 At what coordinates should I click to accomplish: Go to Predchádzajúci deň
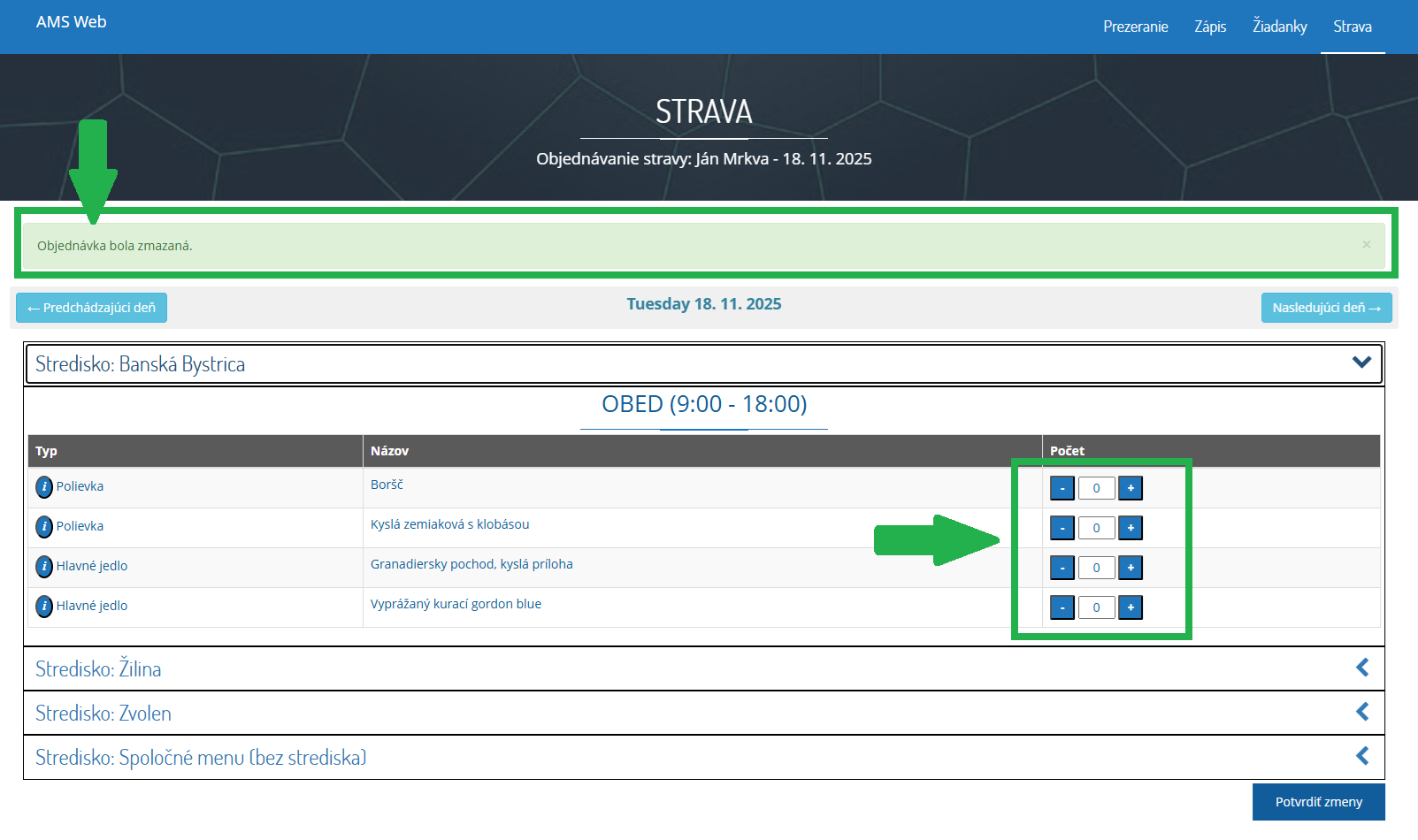tap(91, 308)
